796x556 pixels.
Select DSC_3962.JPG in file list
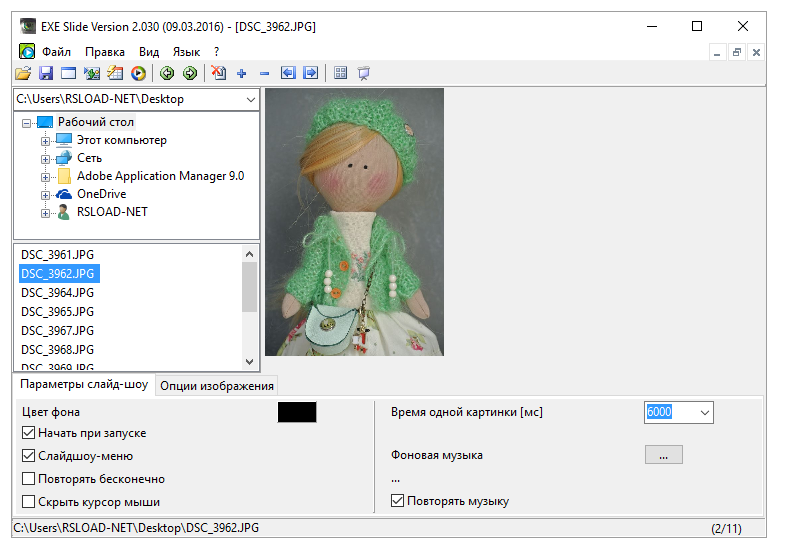pyautogui.click(x=59, y=274)
